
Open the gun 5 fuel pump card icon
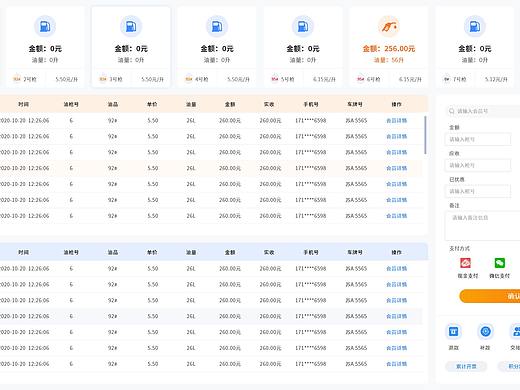click(303, 26)
